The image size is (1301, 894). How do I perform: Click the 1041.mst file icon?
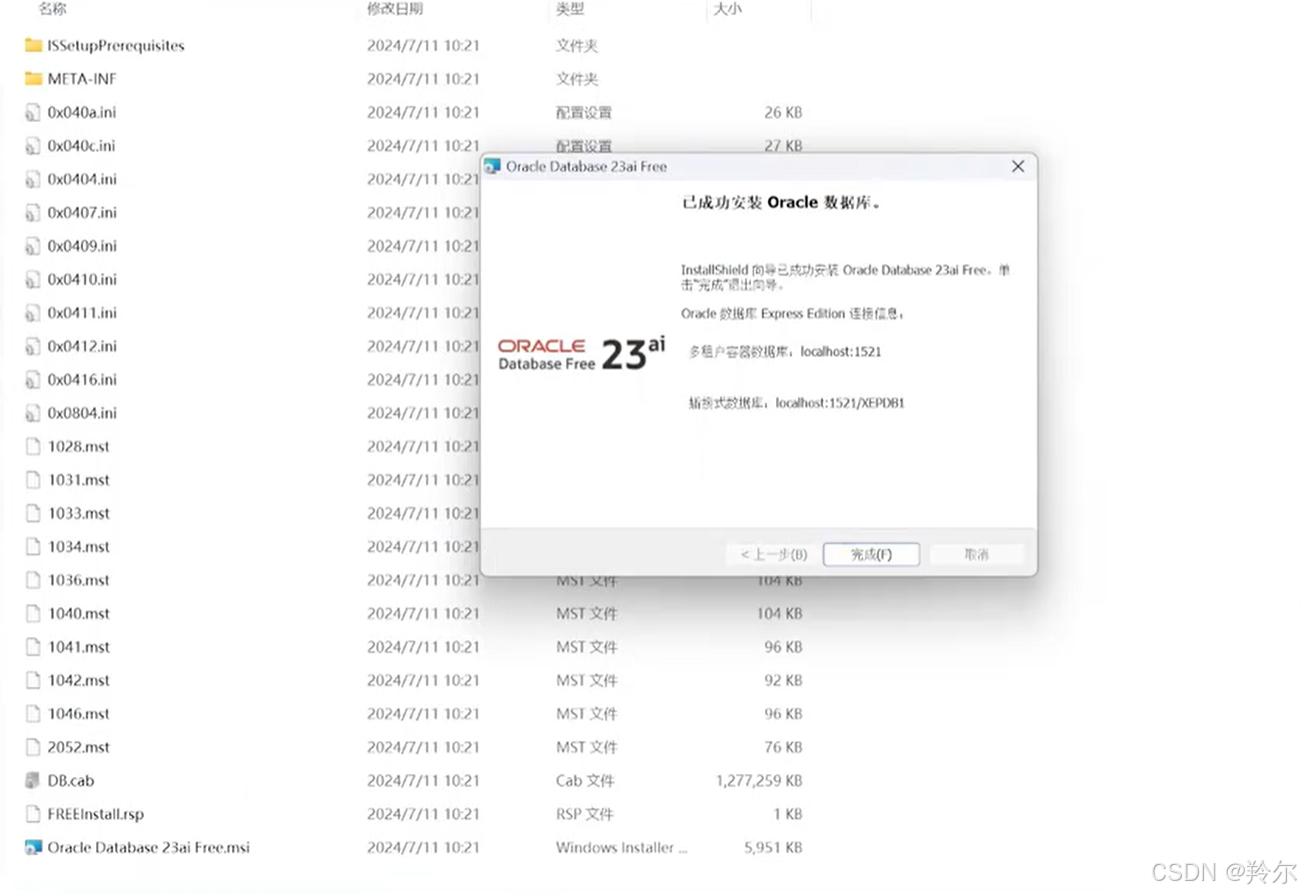(33, 647)
